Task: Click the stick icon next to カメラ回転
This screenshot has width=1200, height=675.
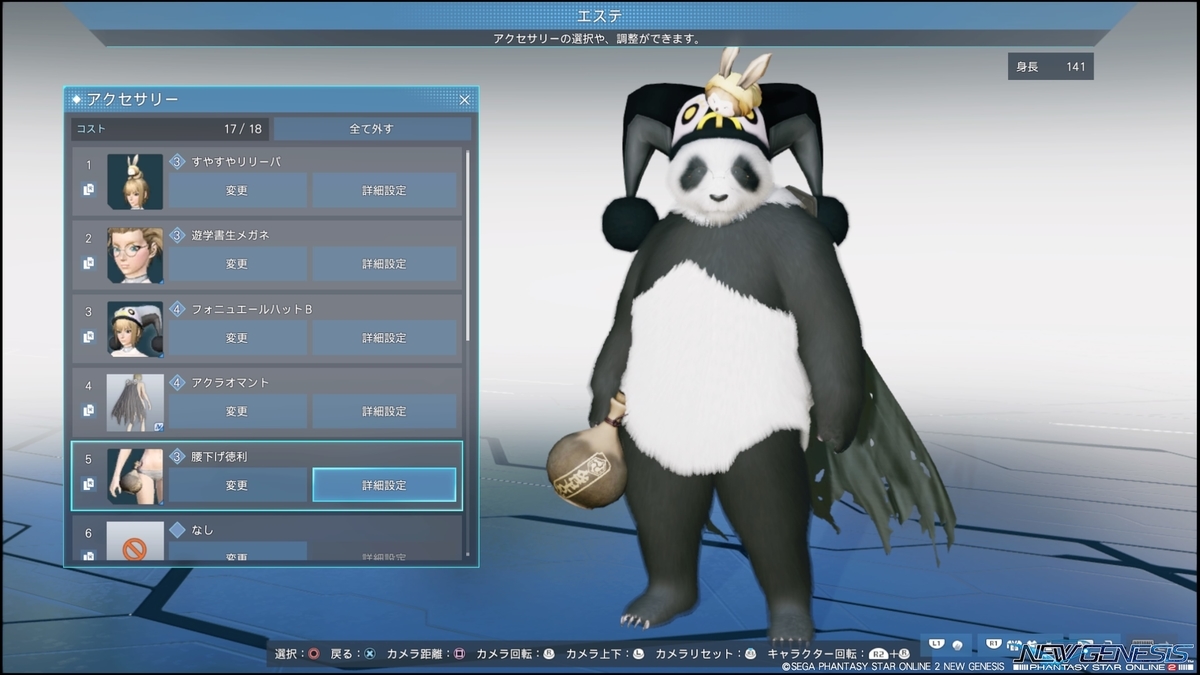Action: tap(548, 654)
